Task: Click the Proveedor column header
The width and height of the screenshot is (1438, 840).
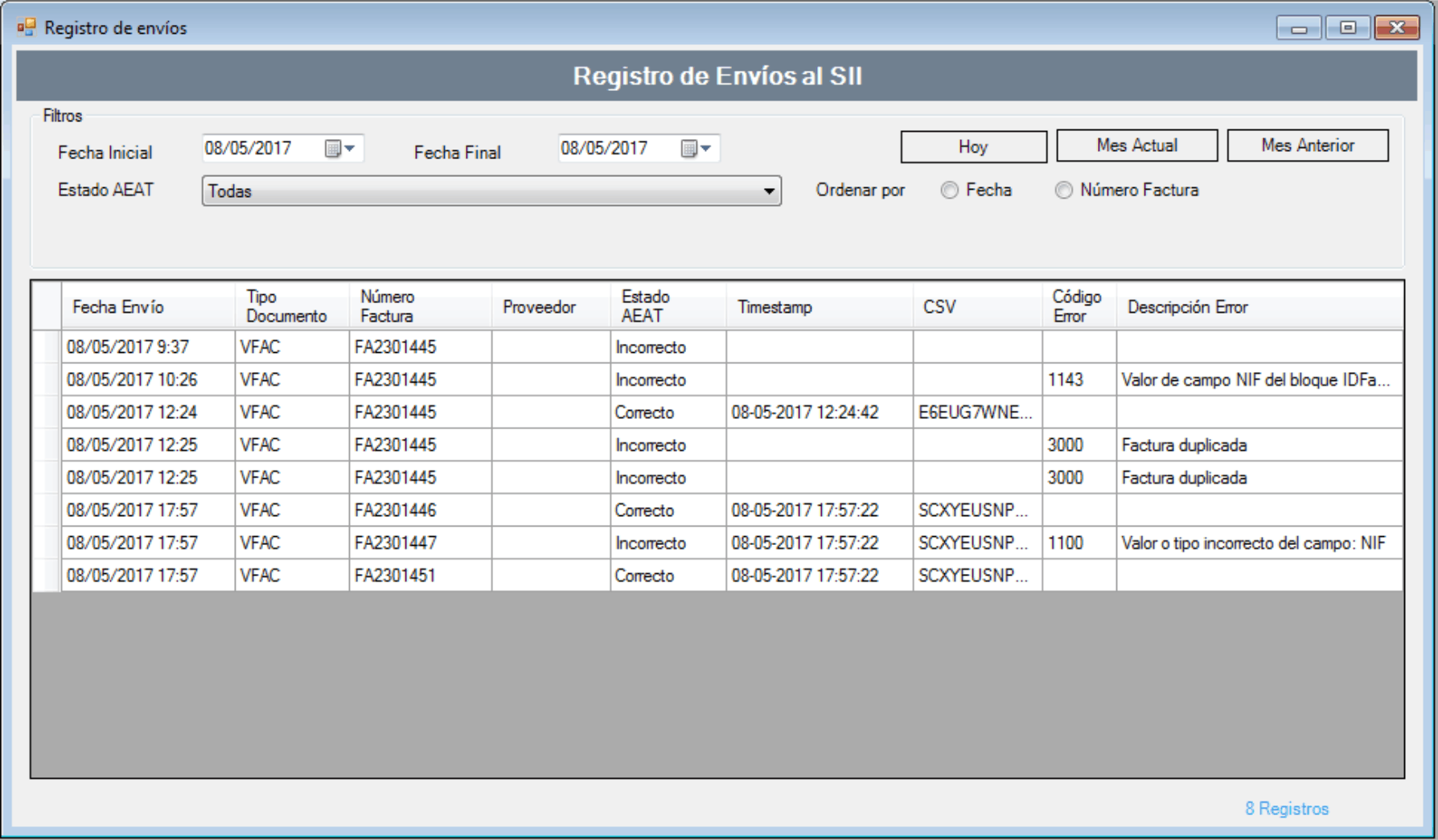Action: [551, 306]
